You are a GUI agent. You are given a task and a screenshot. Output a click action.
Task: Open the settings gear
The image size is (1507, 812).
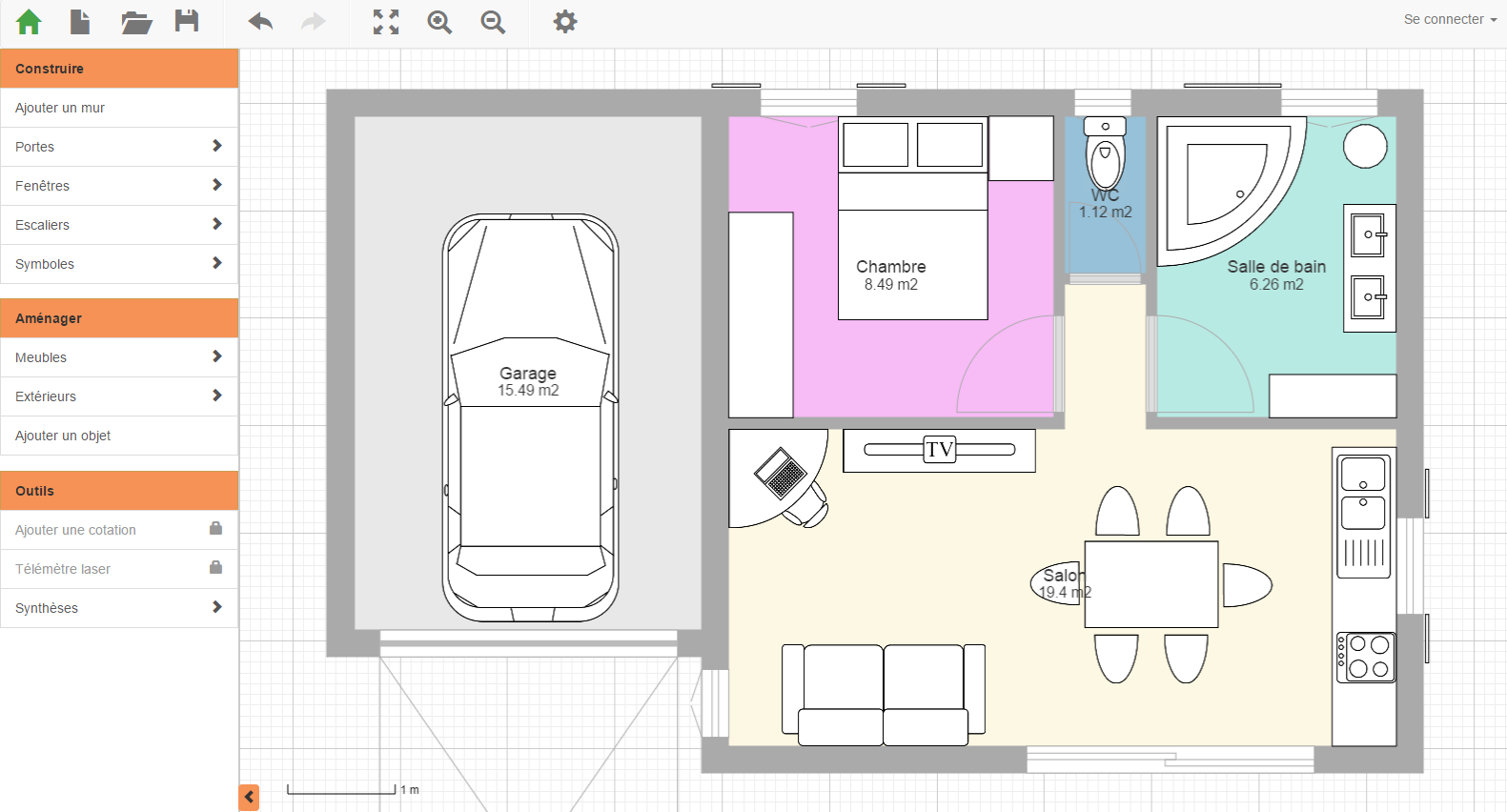tap(565, 22)
